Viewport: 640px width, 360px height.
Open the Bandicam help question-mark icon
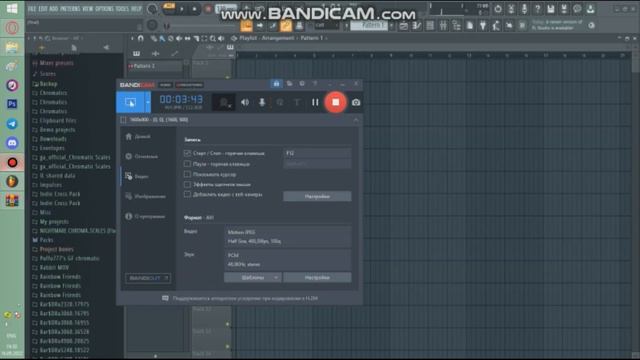tap(315, 84)
